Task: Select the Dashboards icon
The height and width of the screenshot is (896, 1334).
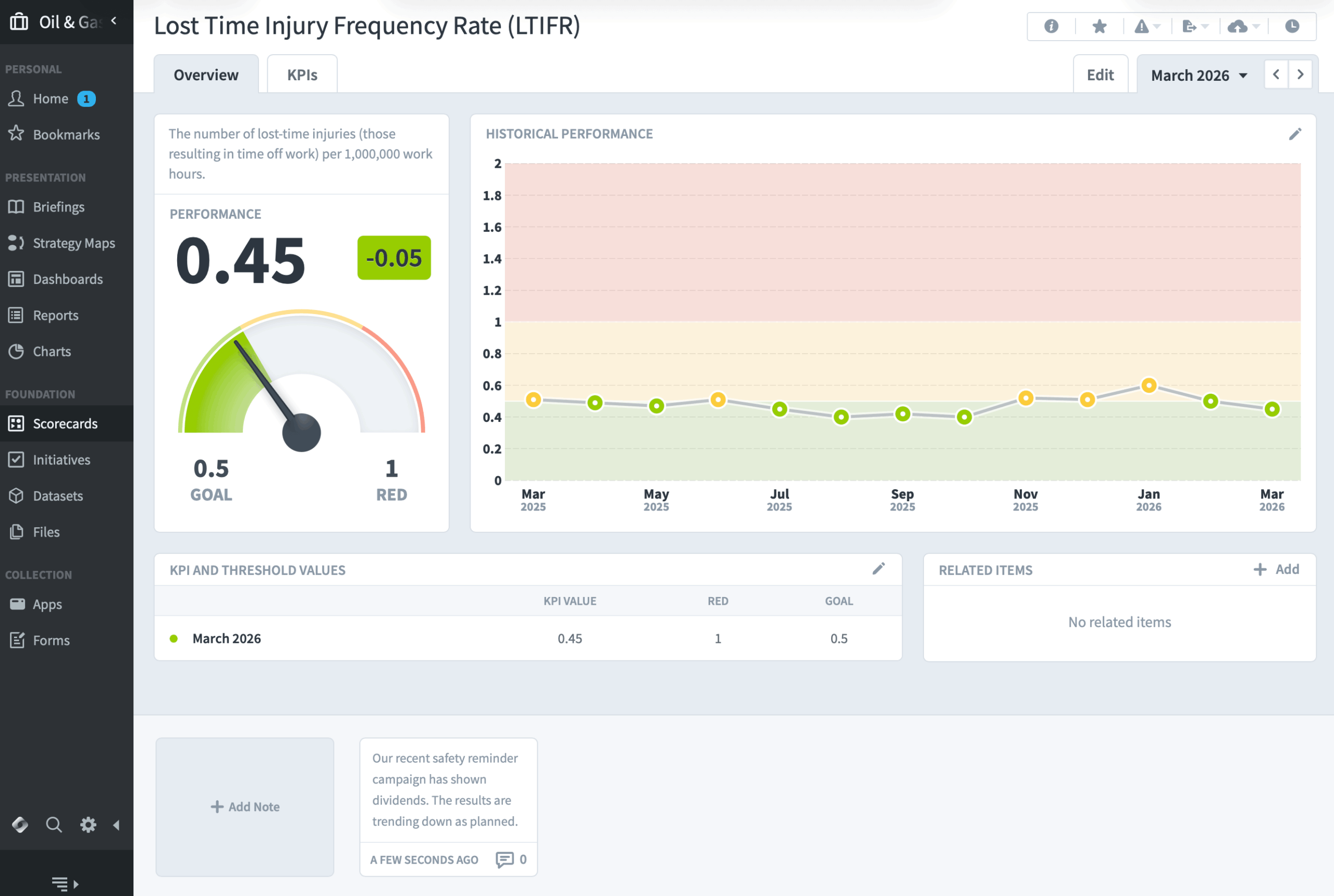Action: click(x=17, y=279)
